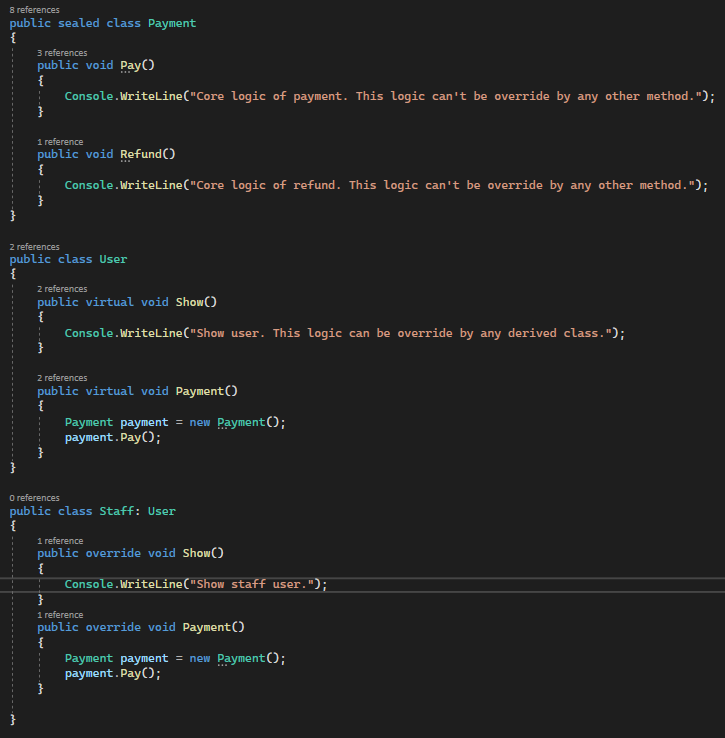
Task: Click the "Core logic of payment" string literal
Action: click(445, 96)
